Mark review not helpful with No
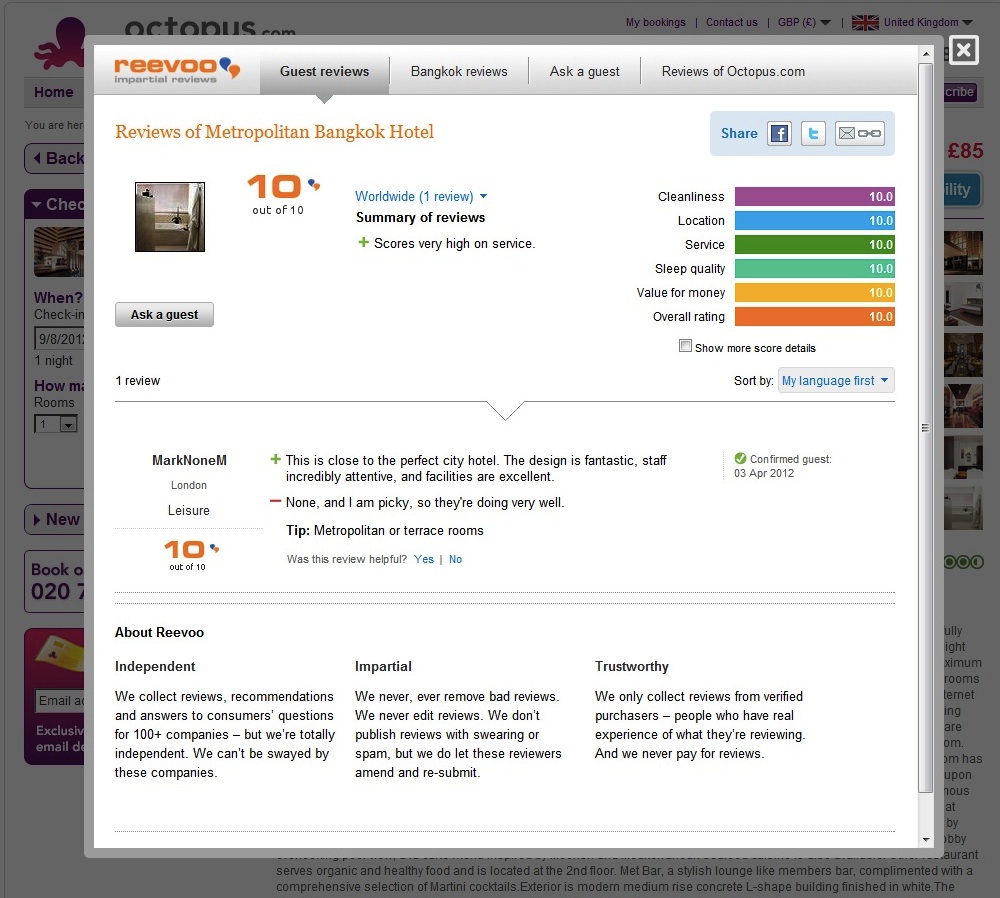The width and height of the screenshot is (1000, 898). point(455,559)
